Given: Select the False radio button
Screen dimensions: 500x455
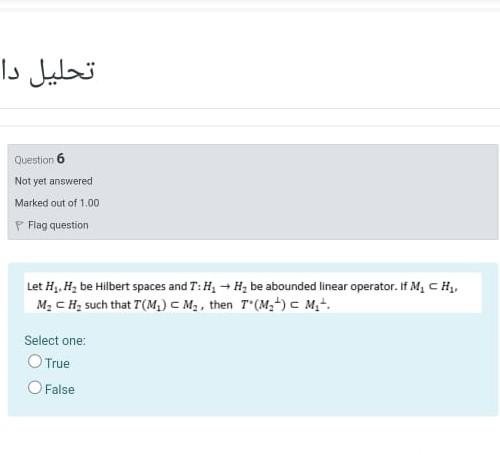Looking at the screenshot, I should (35, 387).
